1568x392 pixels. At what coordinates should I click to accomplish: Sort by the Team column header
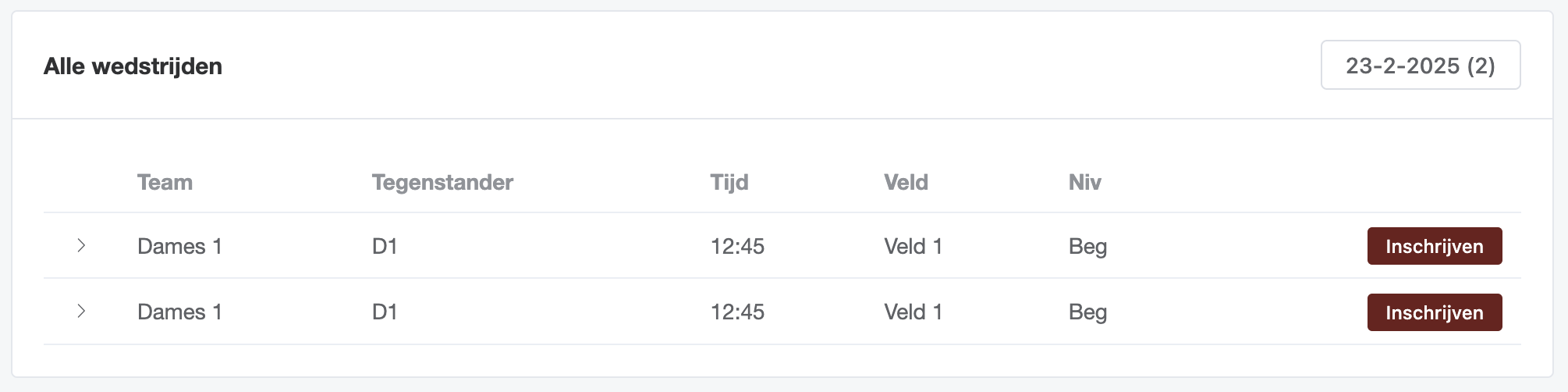165,182
